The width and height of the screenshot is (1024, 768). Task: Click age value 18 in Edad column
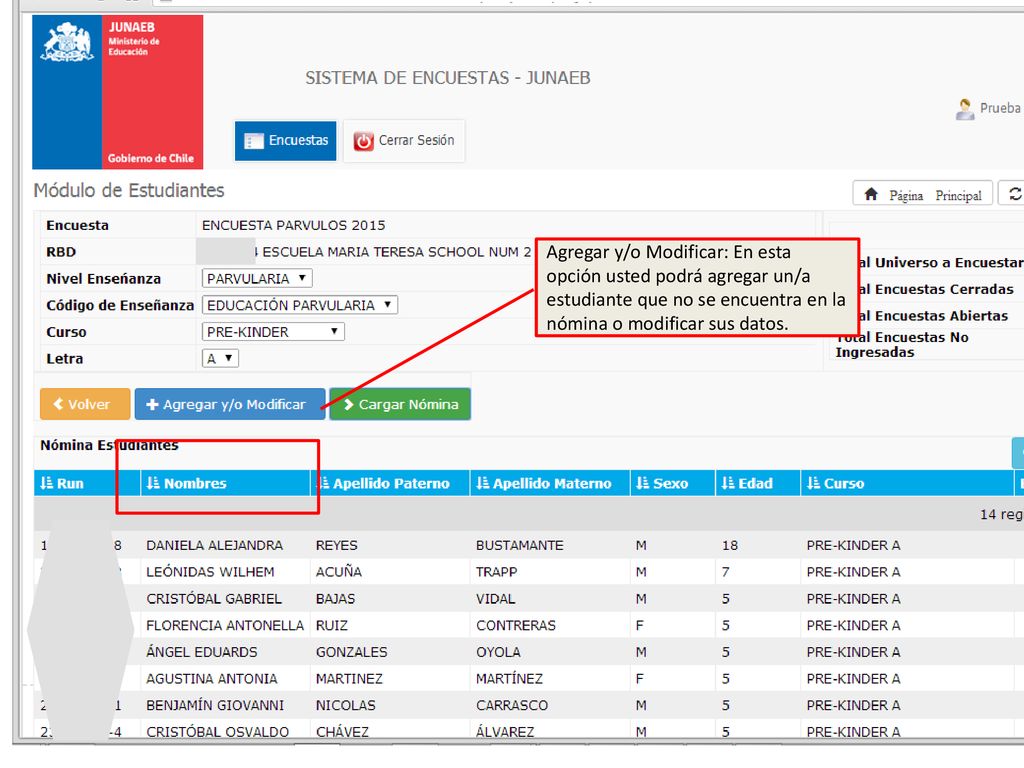pyautogui.click(x=729, y=545)
